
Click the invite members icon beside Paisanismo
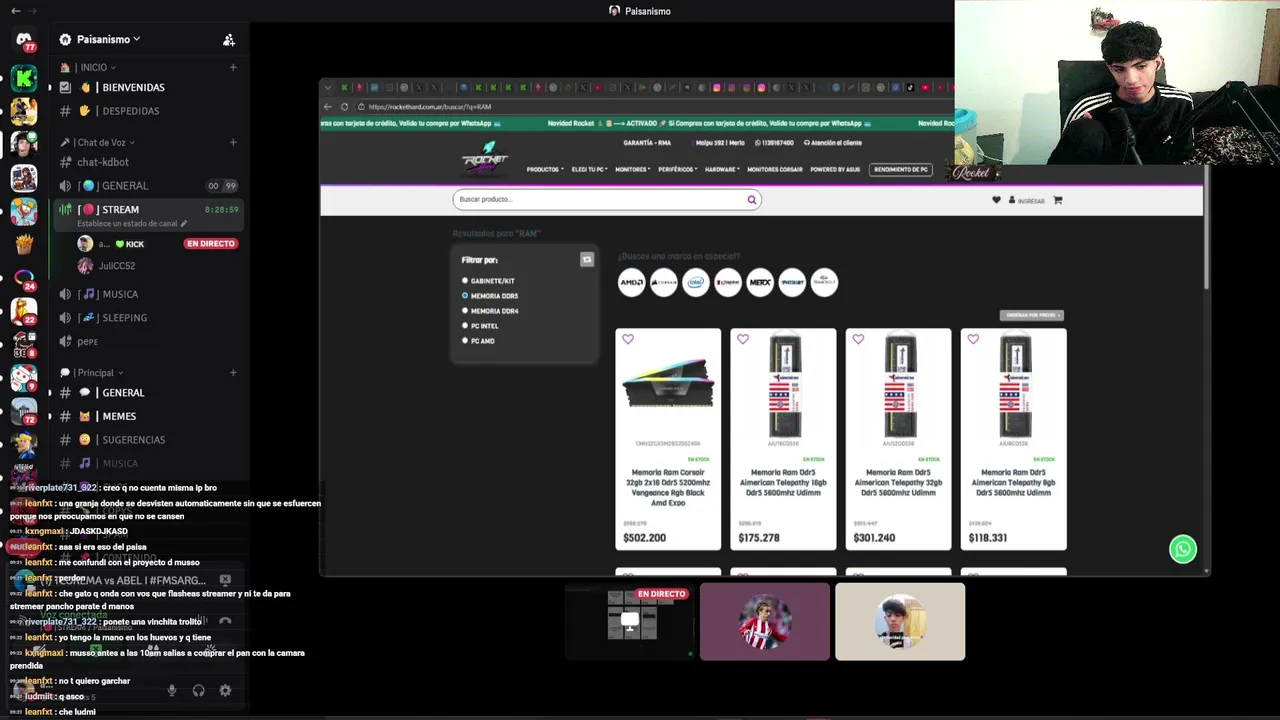pos(229,40)
